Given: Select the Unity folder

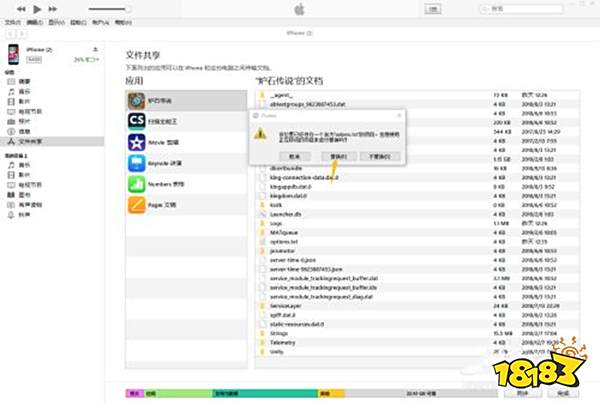Looking at the screenshot, I should tap(417, 352).
